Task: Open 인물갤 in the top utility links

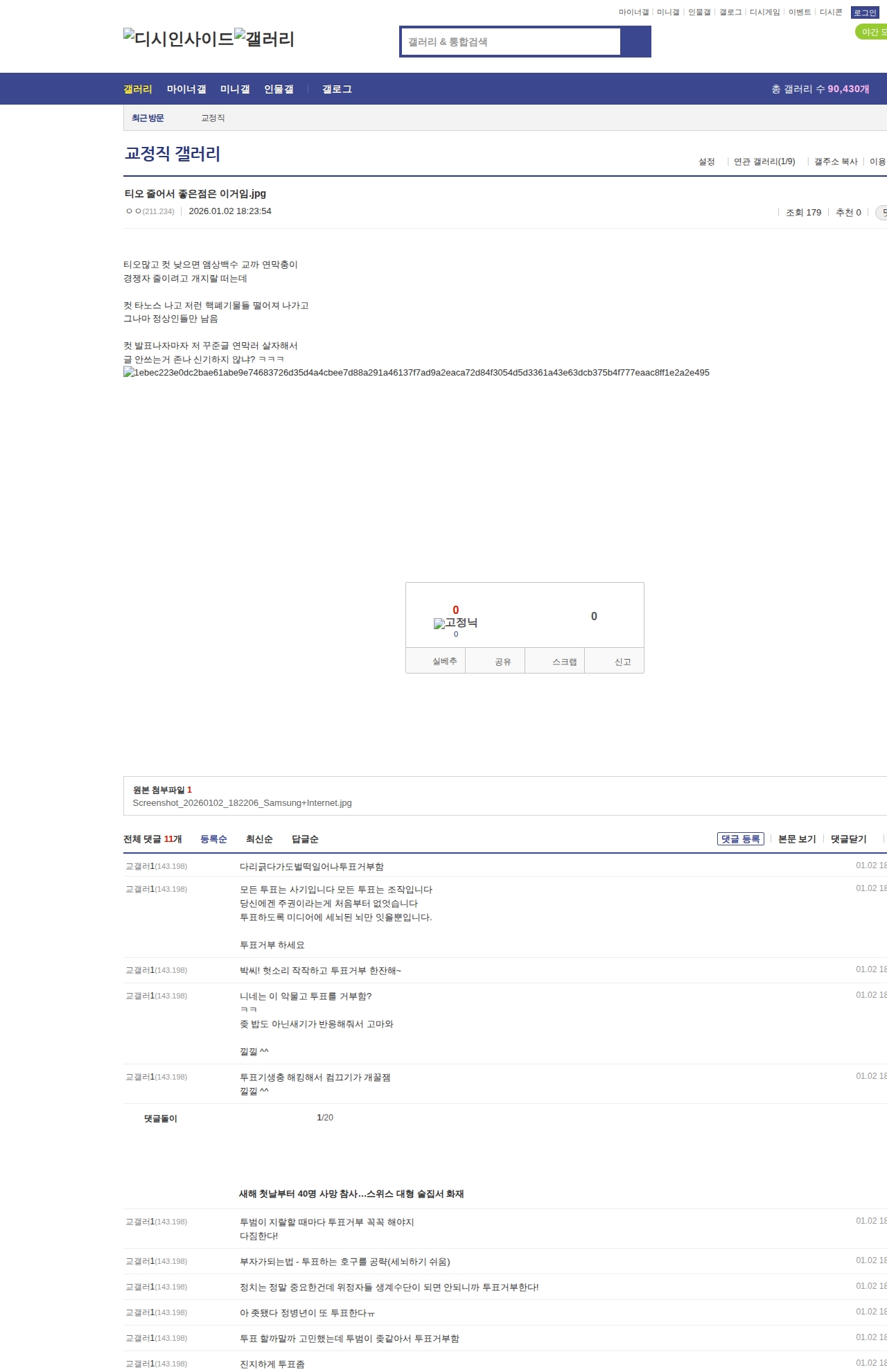Action: tap(699, 12)
